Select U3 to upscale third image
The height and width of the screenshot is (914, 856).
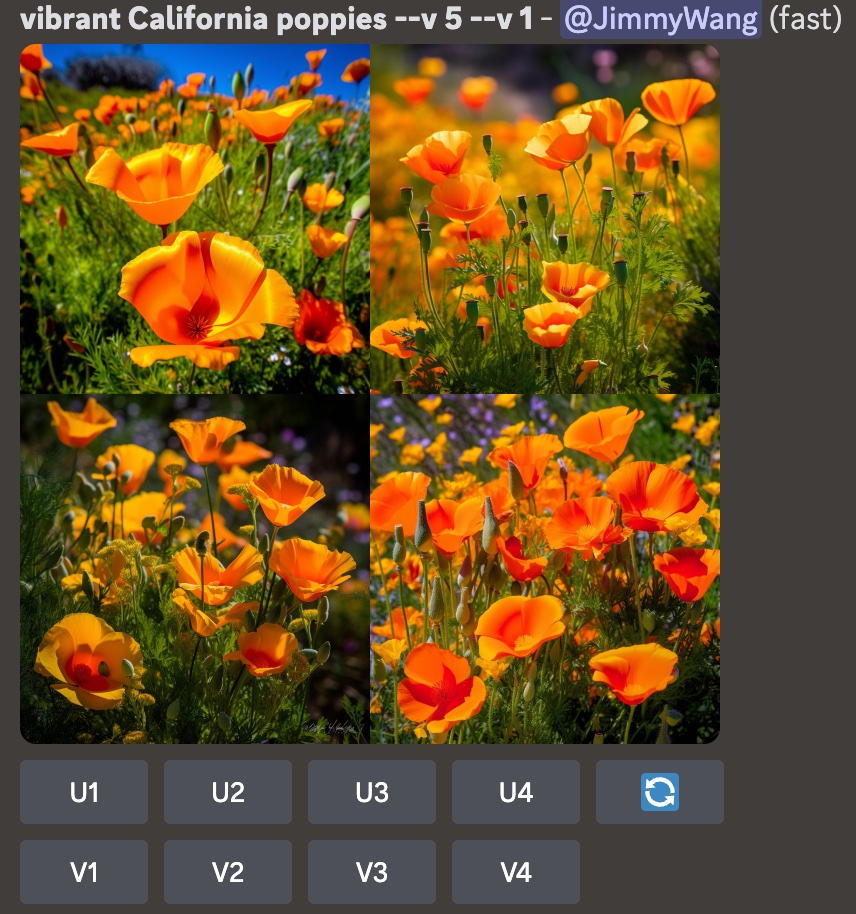coord(371,792)
